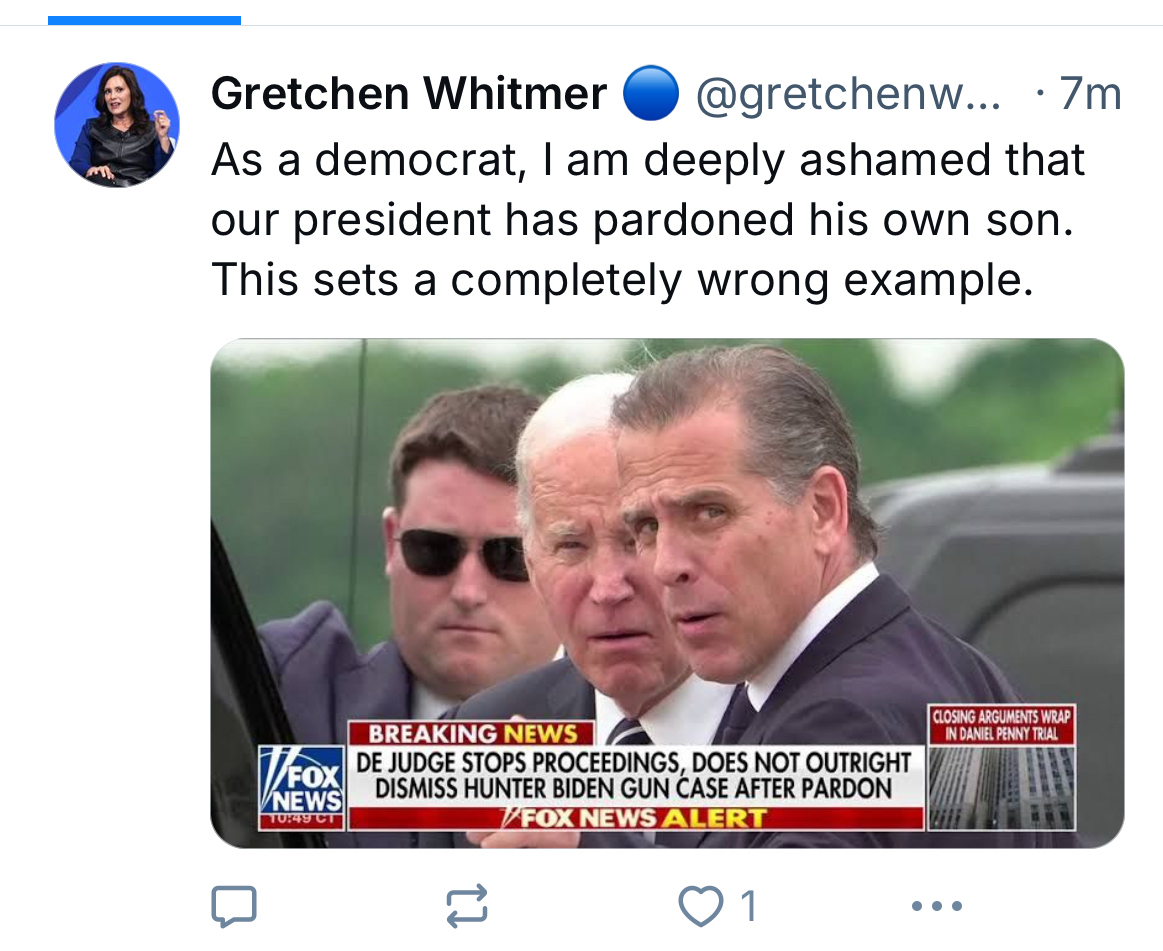Click the reply speech bubble icon

[x=234, y=905]
